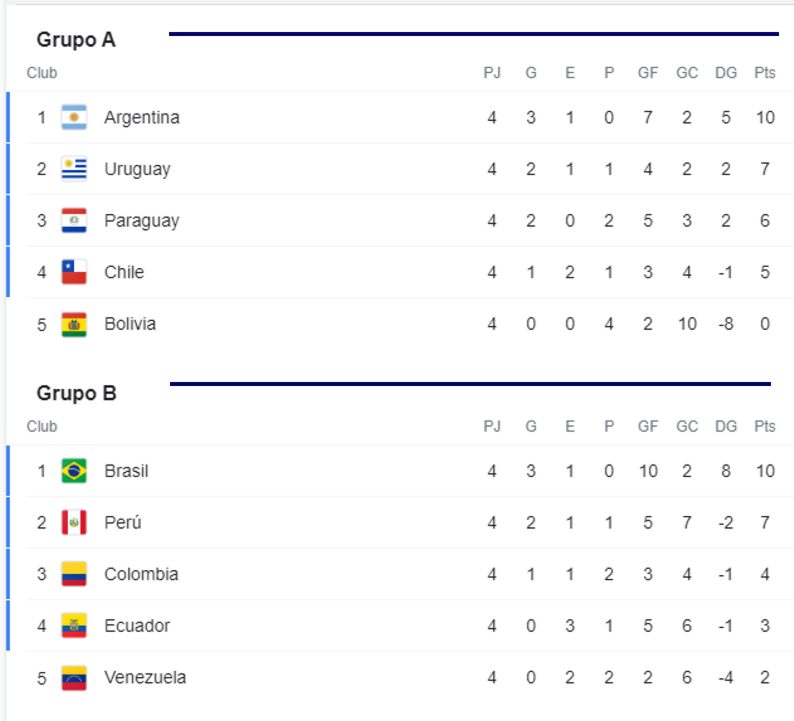The height and width of the screenshot is (721, 794).
Task: Click the Ecuador flag icon
Action: click(74, 626)
